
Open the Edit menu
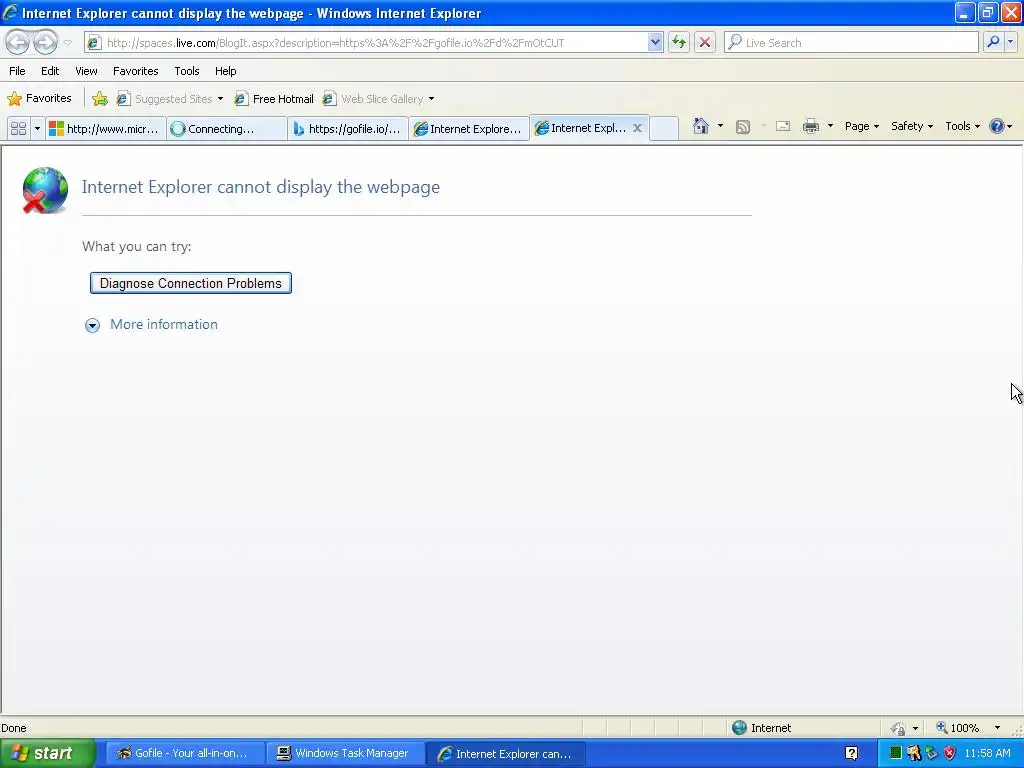click(x=50, y=71)
